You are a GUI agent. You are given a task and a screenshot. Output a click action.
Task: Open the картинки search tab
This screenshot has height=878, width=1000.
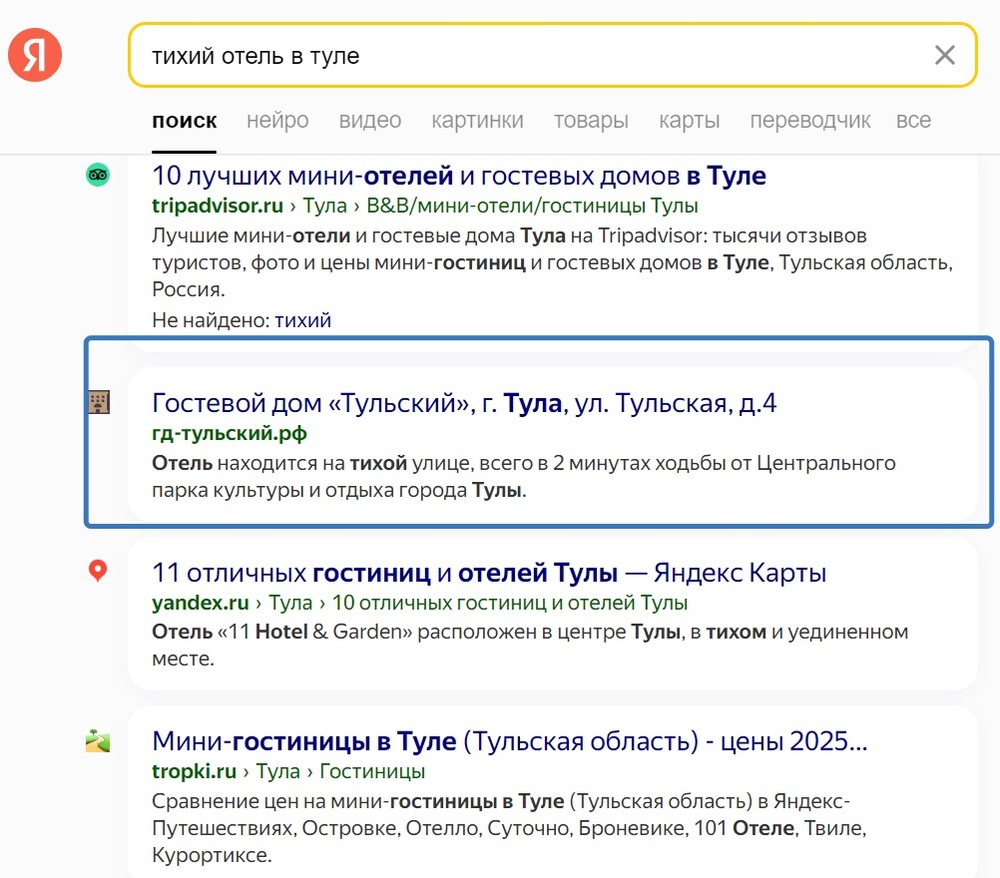point(477,120)
